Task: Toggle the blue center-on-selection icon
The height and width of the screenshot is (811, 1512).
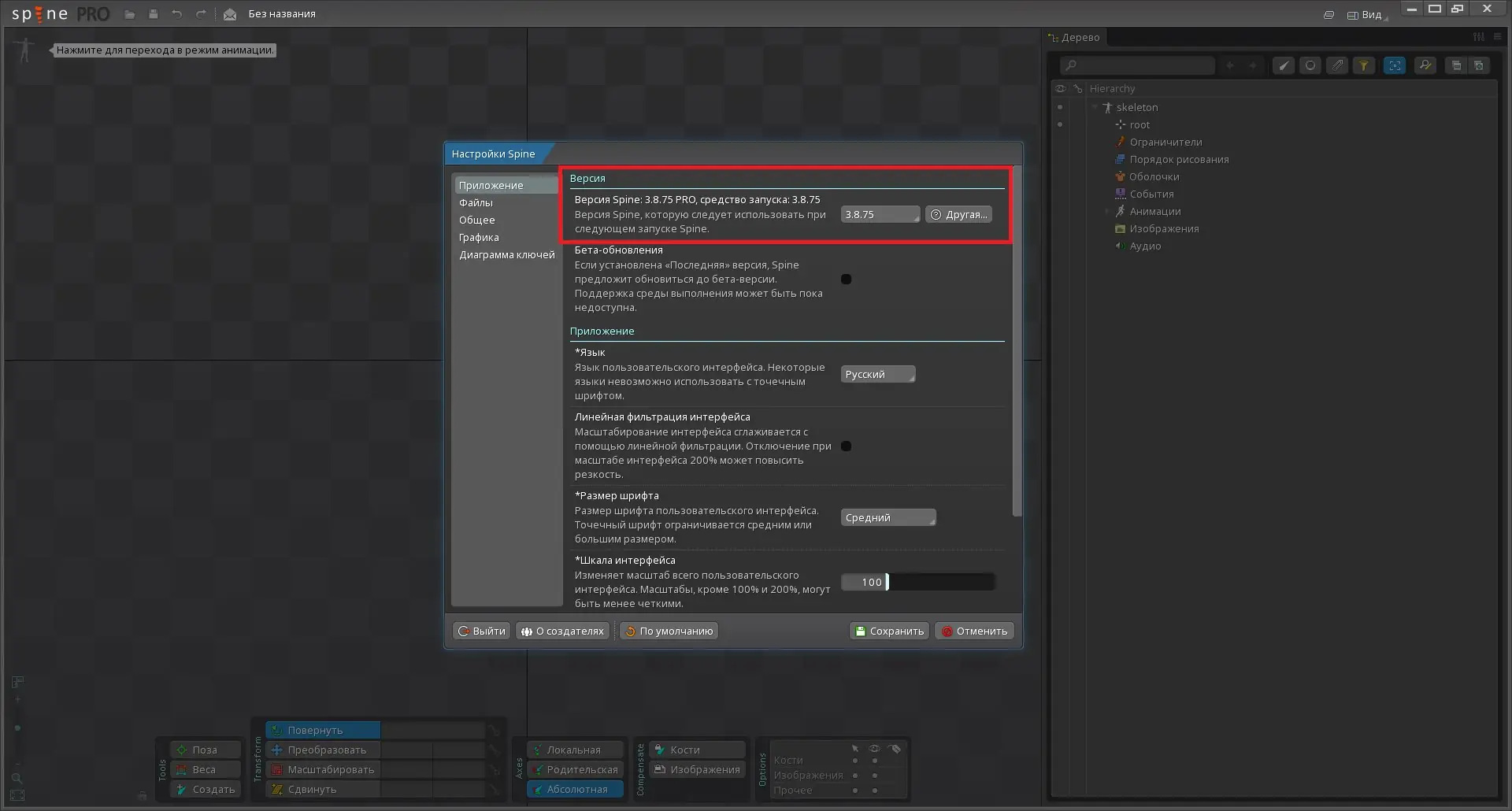Action: [x=1395, y=65]
